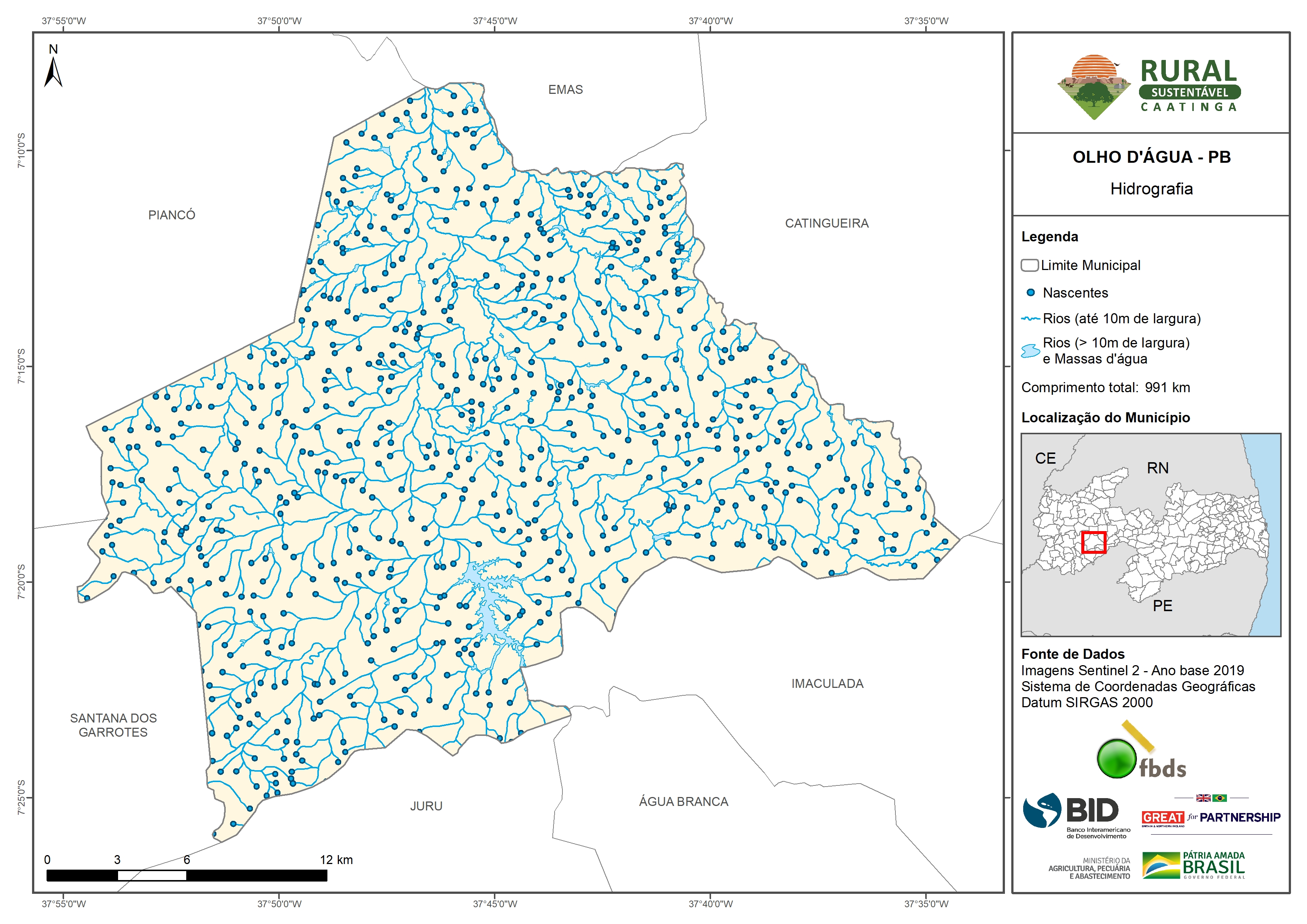Click the thin river line legend symbol
This screenshot has width=1307, height=924.
click(1030, 319)
